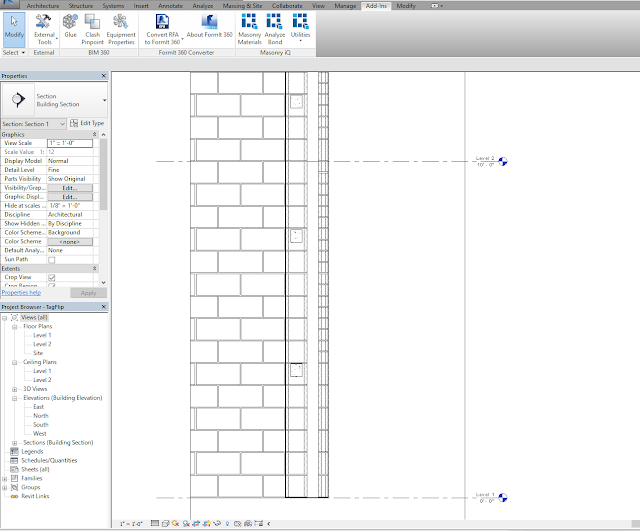This screenshot has width=640, height=531.
Task: Expand the Groups tree node
Action: click(x=5, y=488)
